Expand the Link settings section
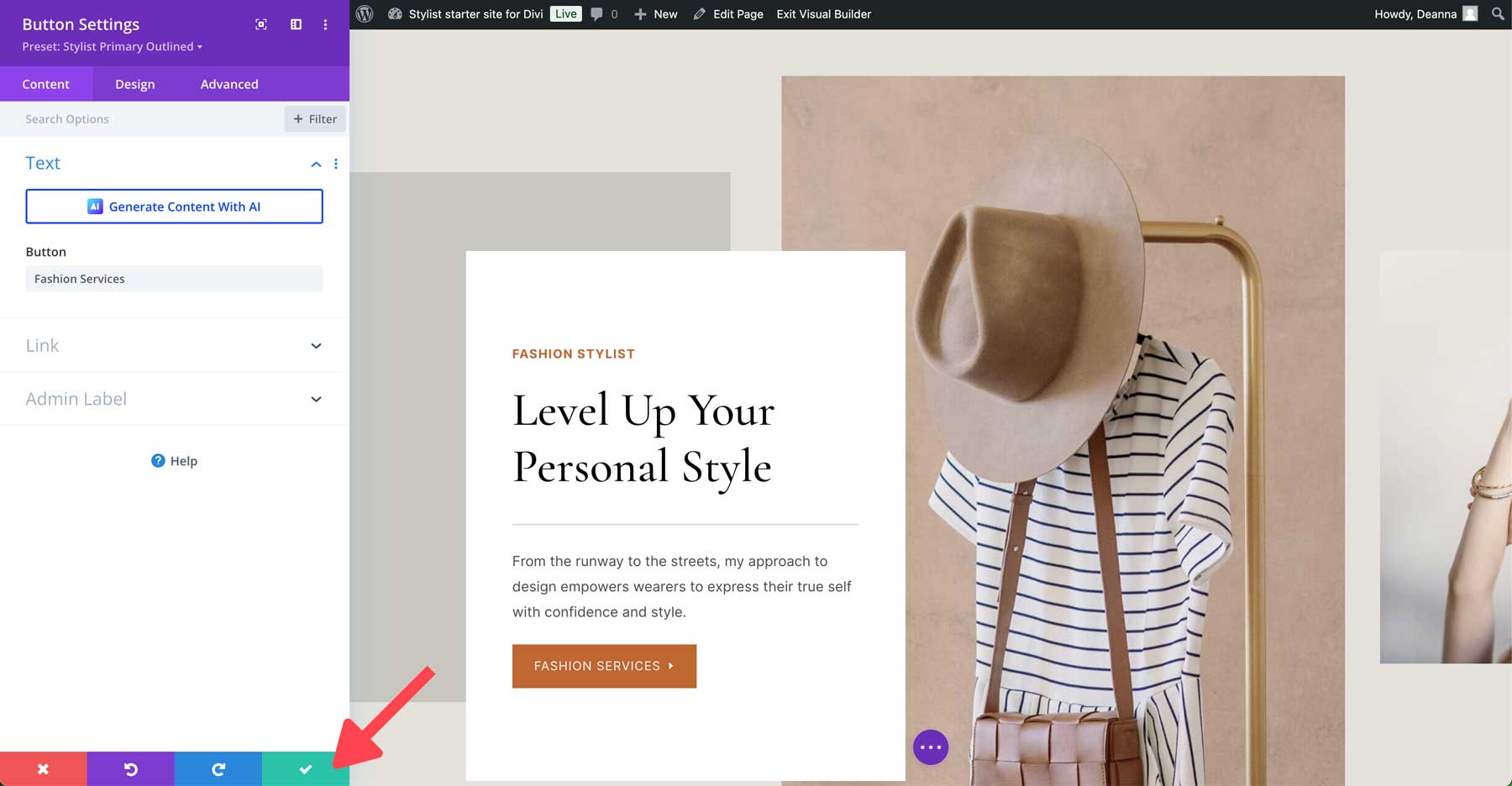 click(174, 345)
